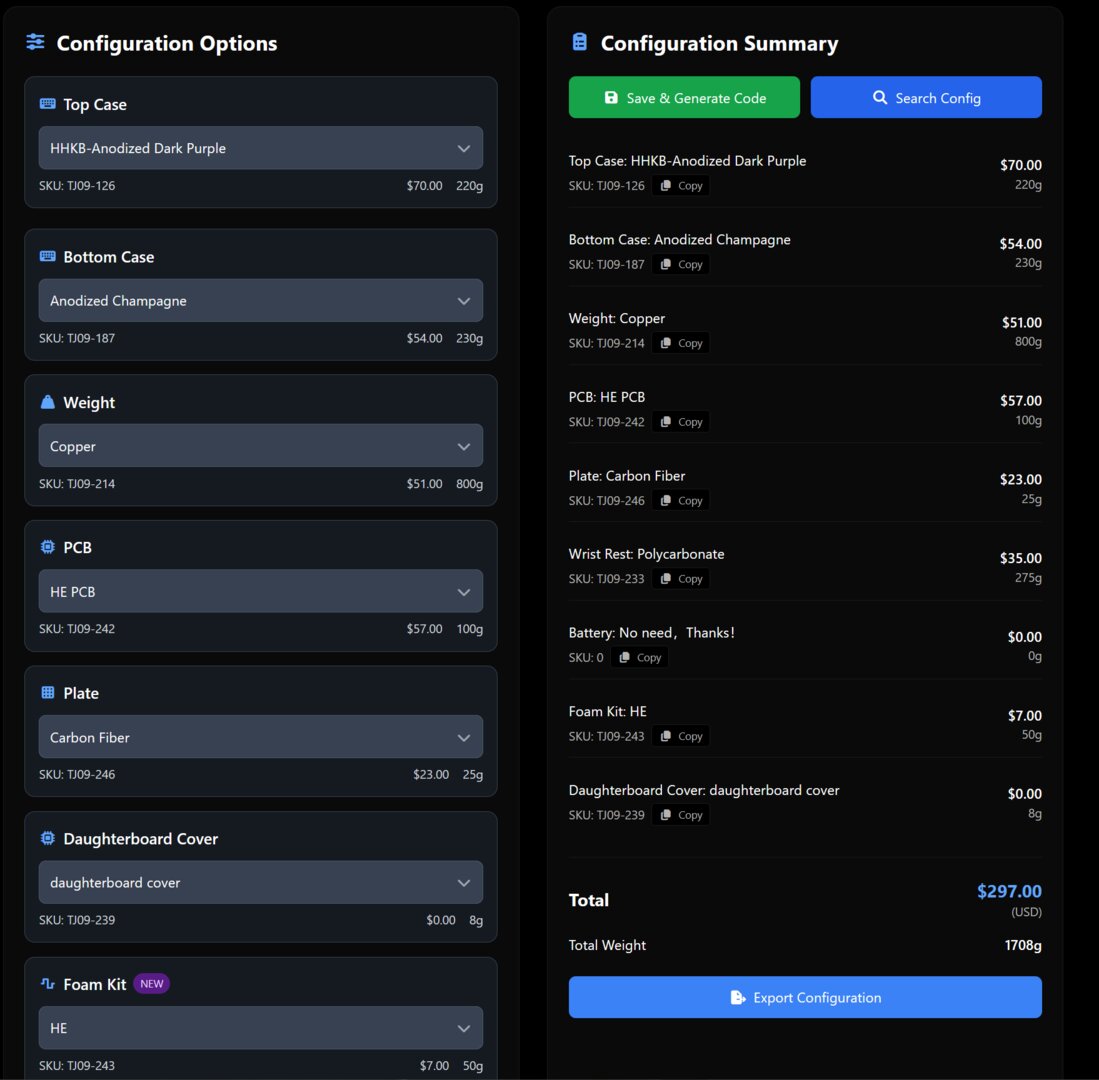Click the Search Config button

(x=926, y=98)
